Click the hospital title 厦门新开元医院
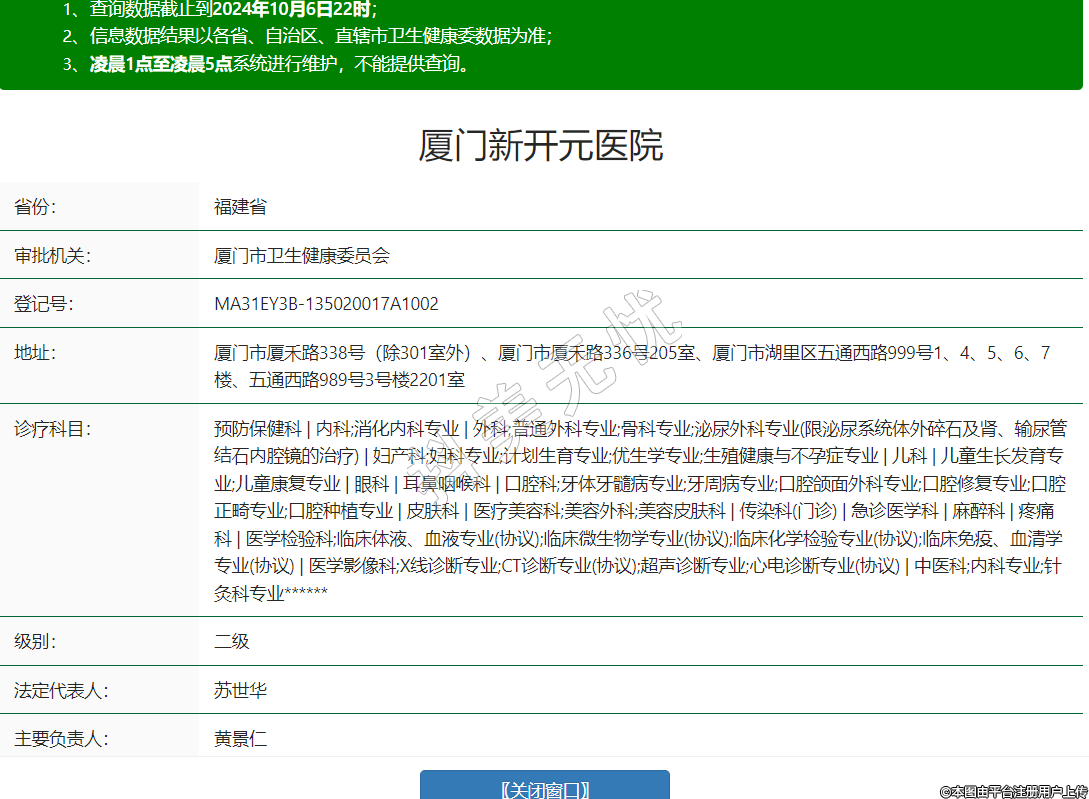The image size is (1089, 799). pyautogui.click(x=541, y=146)
